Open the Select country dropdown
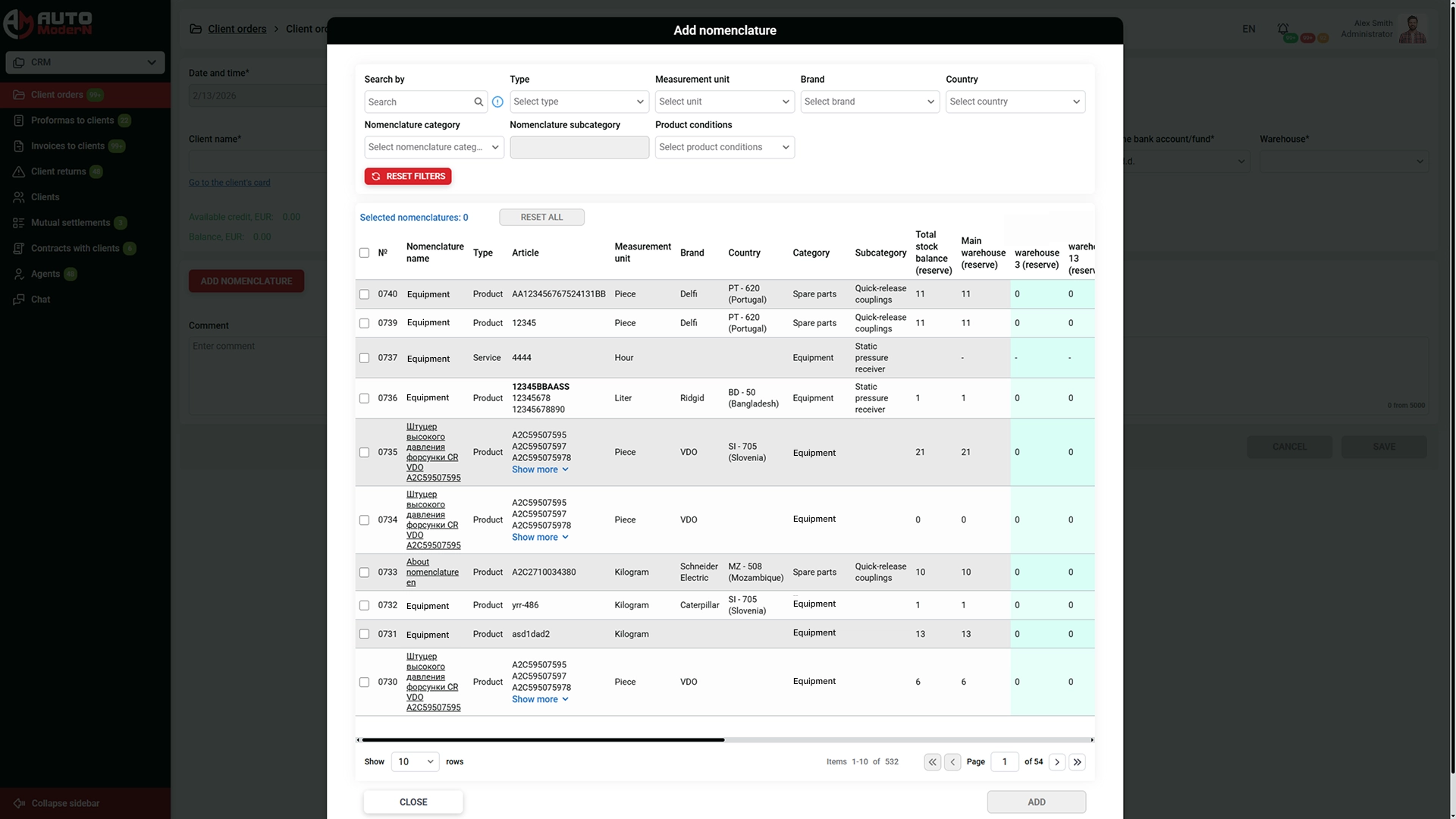1456x819 pixels. (1015, 101)
